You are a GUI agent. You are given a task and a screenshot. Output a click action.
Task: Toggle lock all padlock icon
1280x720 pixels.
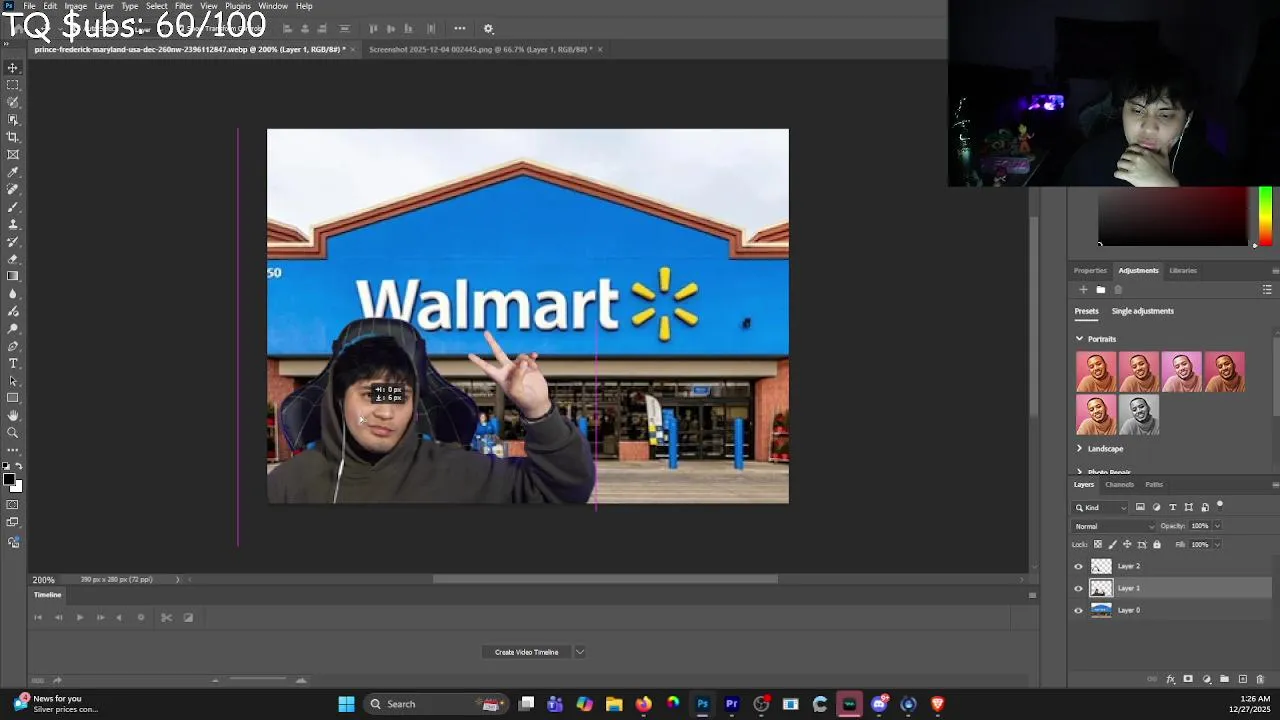click(1157, 545)
